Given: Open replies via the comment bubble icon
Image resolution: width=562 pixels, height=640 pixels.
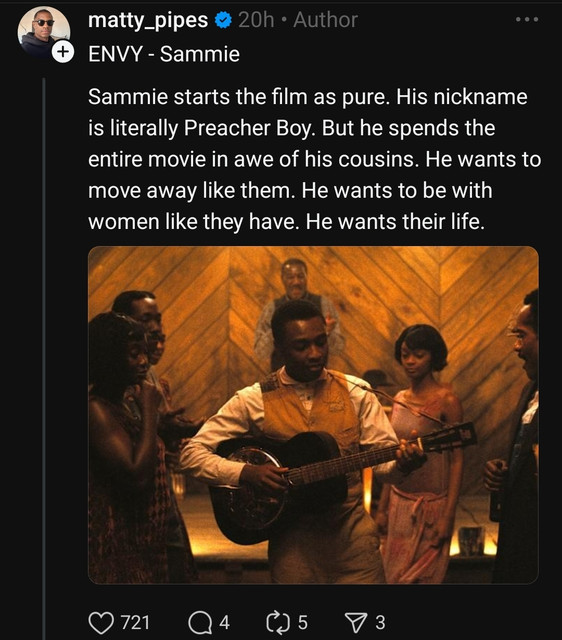Looking at the screenshot, I should pos(200,623).
